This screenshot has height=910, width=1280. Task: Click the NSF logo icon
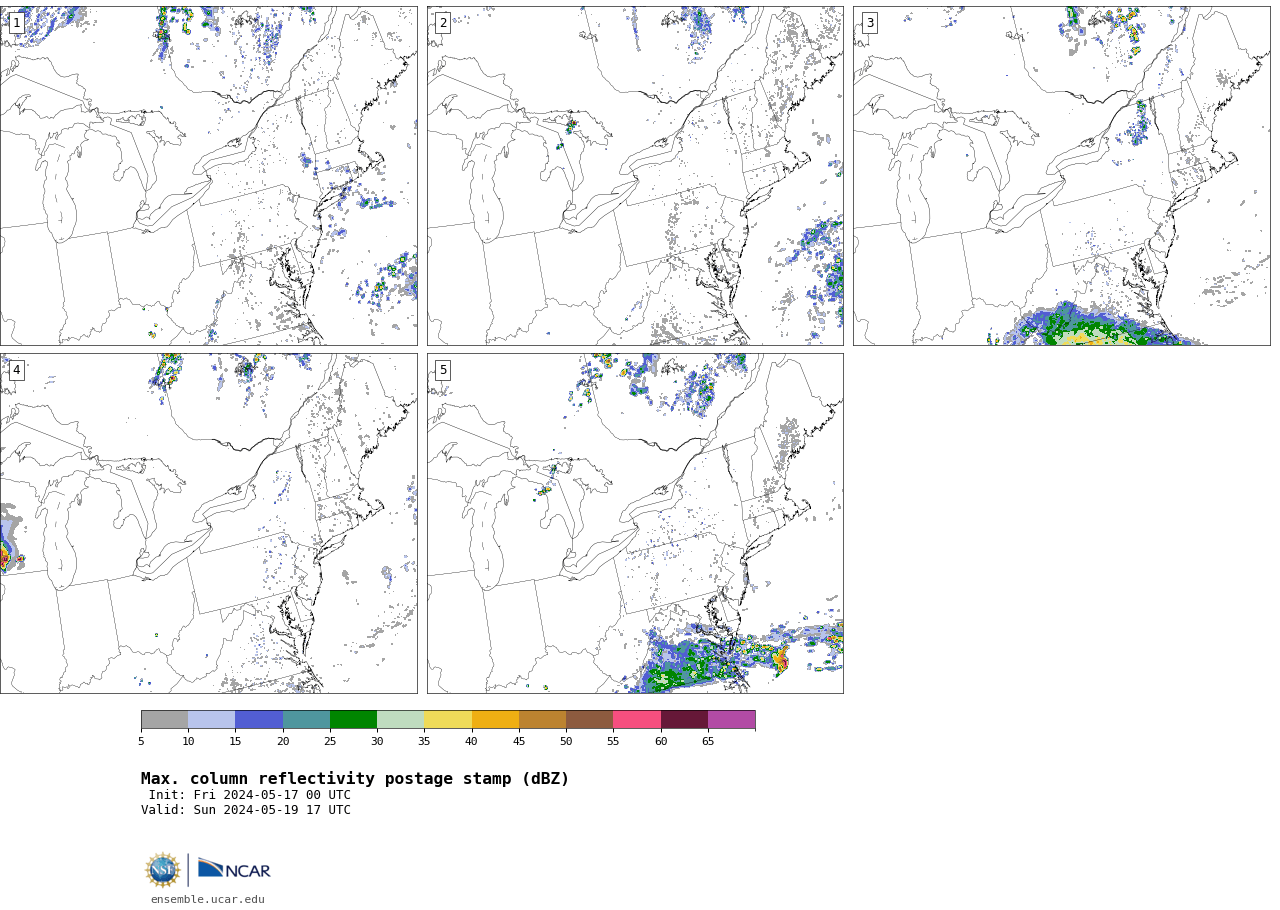pyautogui.click(x=162, y=870)
